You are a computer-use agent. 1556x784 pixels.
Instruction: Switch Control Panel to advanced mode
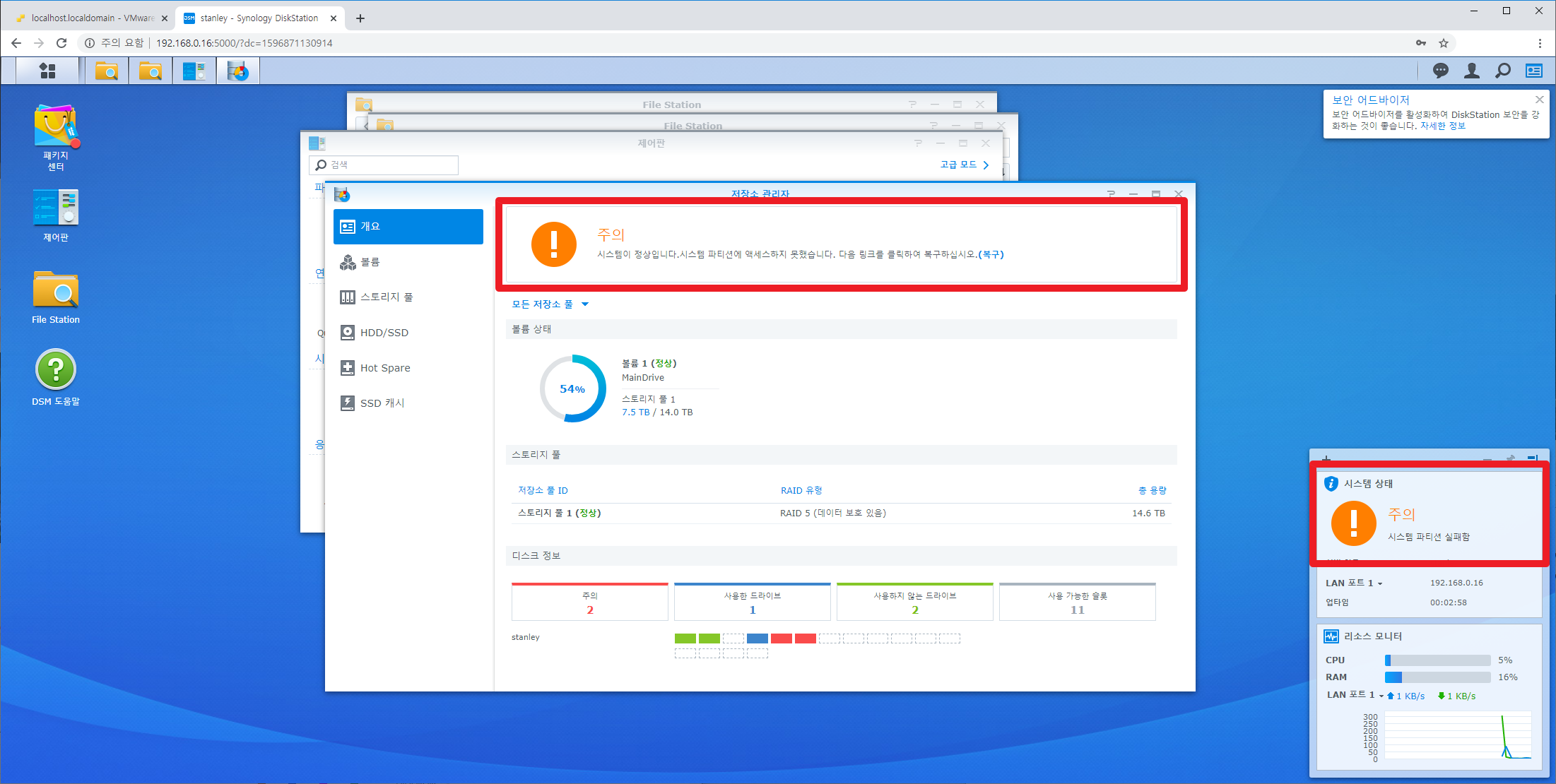pyautogui.click(x=964, y=165)
